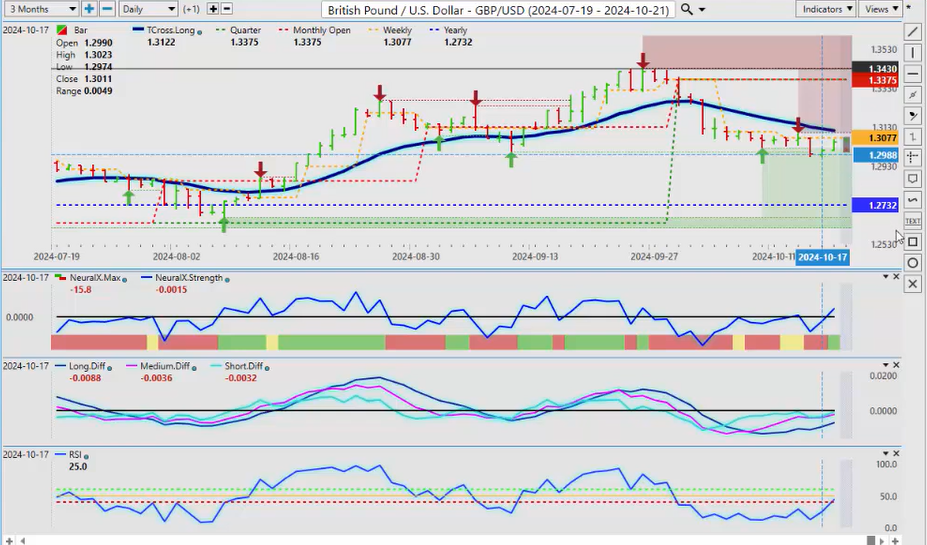Choose the comment callout tool

[x=913, y=179]
